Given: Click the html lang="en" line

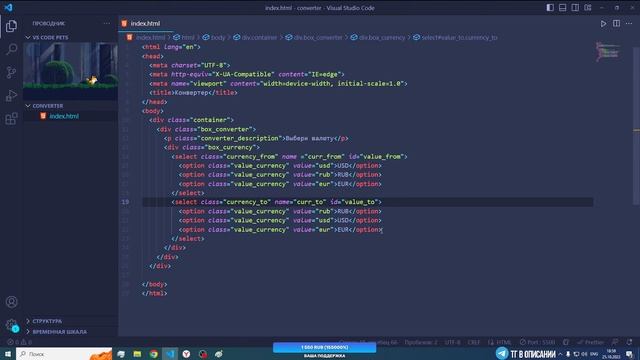Looking at the screenshot, I should click(171, 47).
